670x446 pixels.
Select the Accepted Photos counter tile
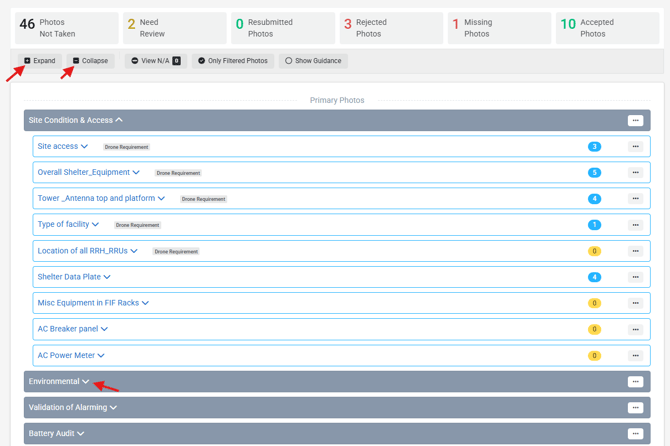coord(608,28)
